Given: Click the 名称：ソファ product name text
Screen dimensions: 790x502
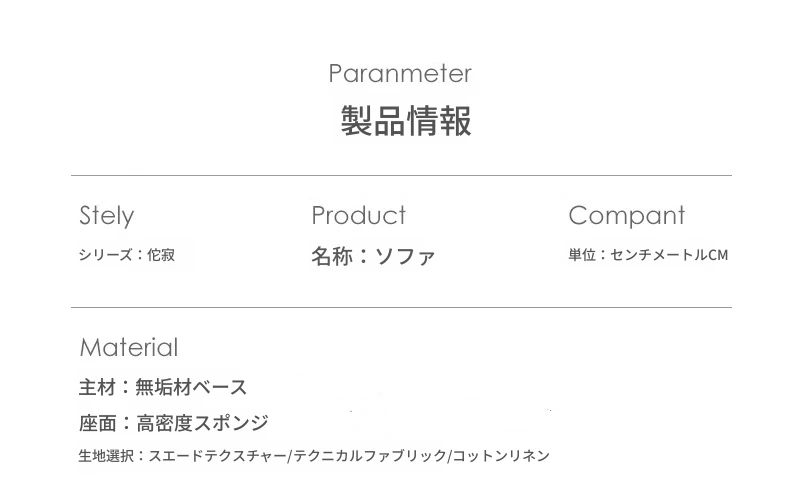Looking at the screenshot, I should (372, 256).
